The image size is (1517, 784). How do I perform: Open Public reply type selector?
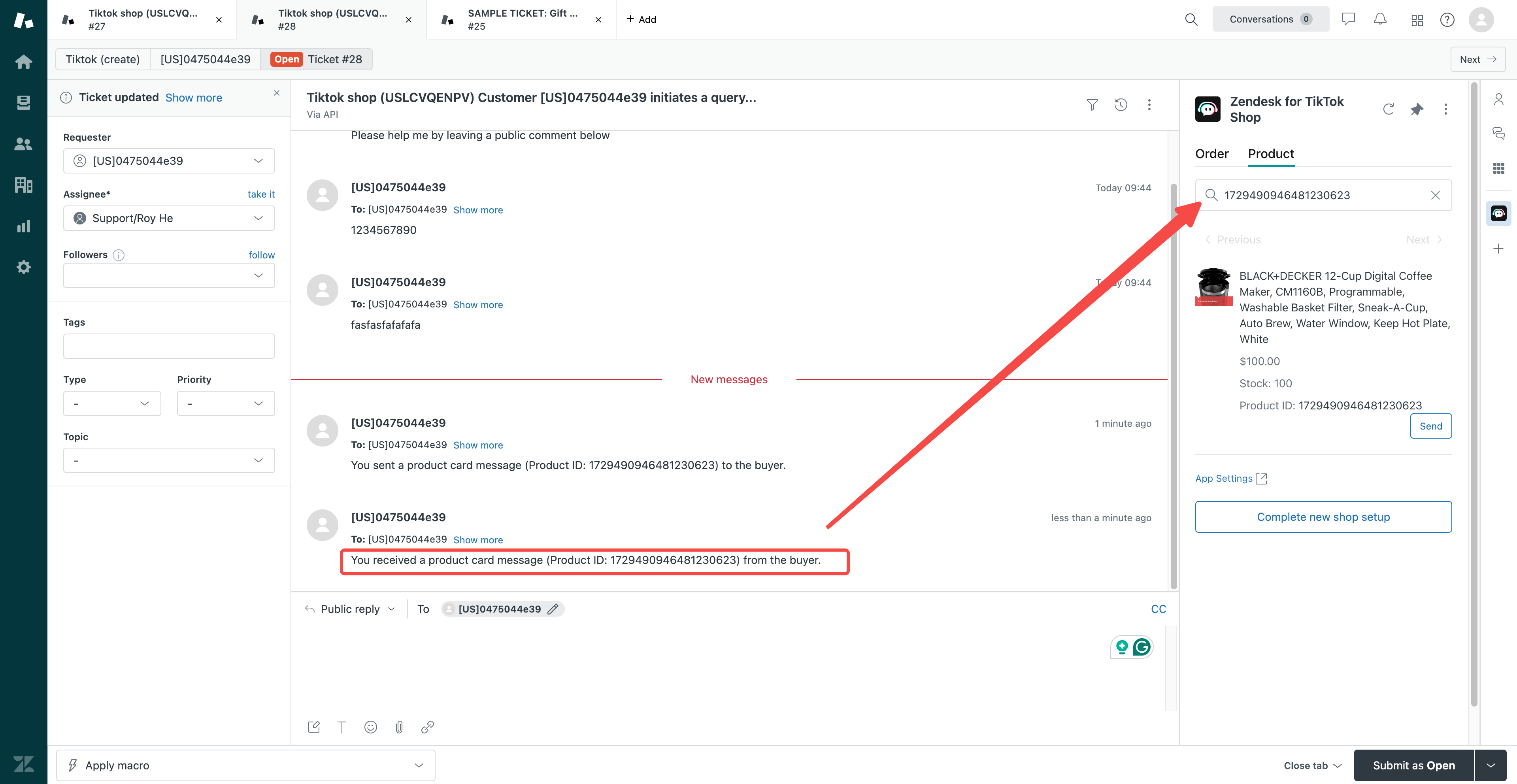[x=350, y=609]
